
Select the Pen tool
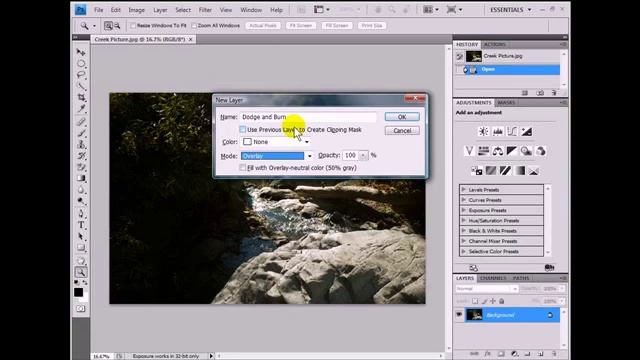(x=81, y=213)
